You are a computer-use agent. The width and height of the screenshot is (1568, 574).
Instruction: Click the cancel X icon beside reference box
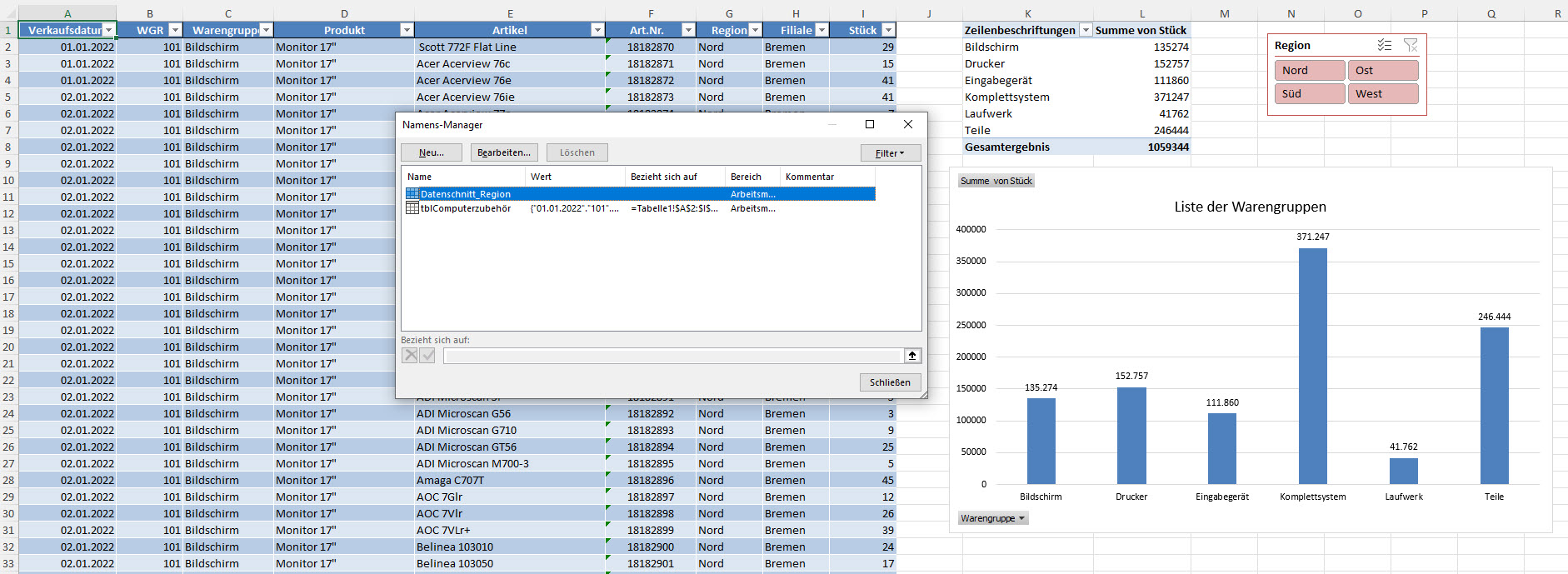click(x=410, y=356)
